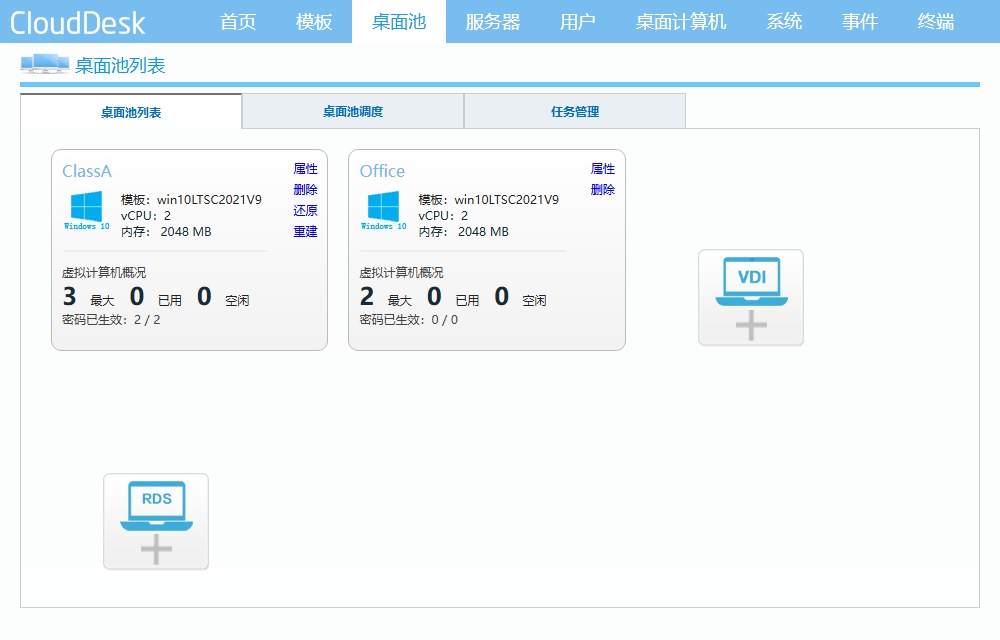Screen dimensions: 1000x640
Task: Click 删除 on the ClassA pool
Action: (305, 189)
